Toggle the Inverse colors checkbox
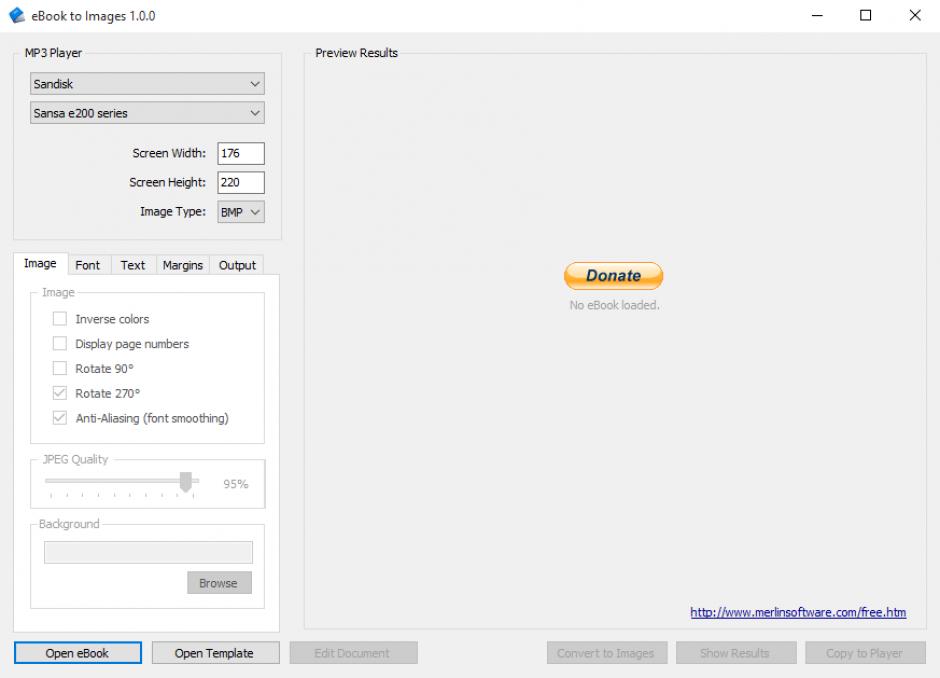940x678 pixels. (x=60, y=319)
